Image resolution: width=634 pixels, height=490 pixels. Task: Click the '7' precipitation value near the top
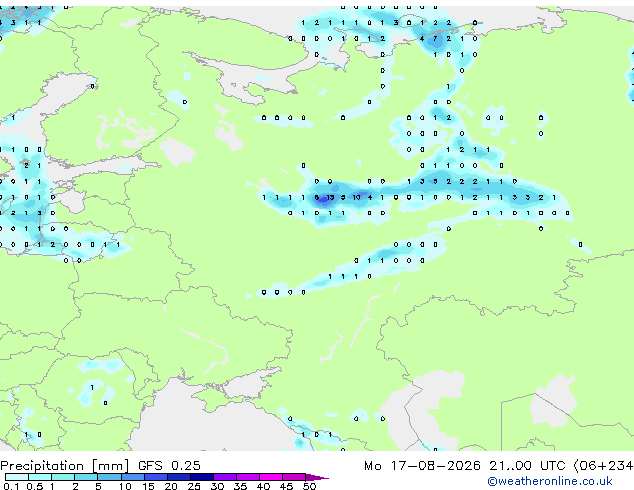435,39
